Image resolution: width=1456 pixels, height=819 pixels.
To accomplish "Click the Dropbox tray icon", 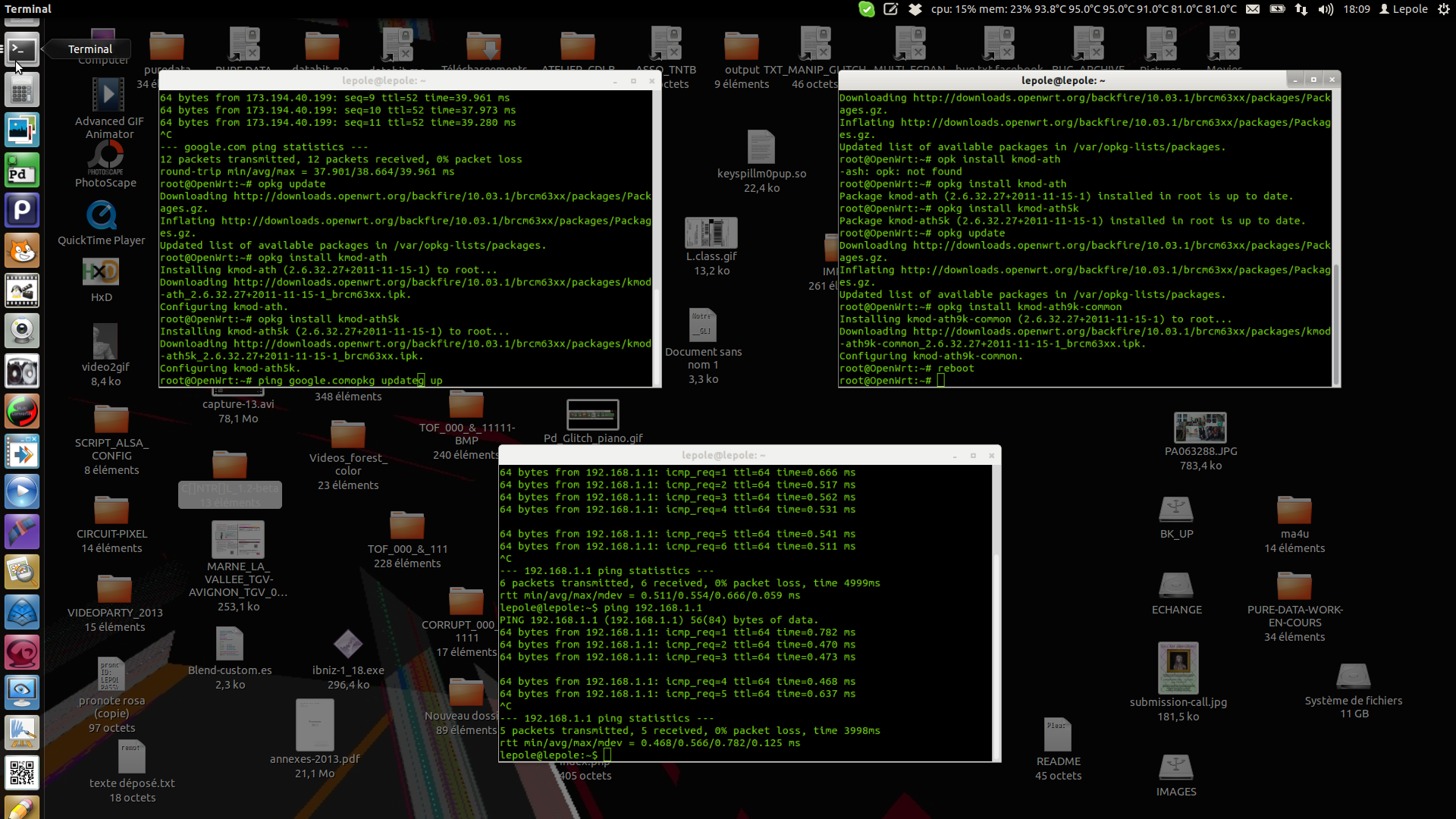I will tap(915, 9).
